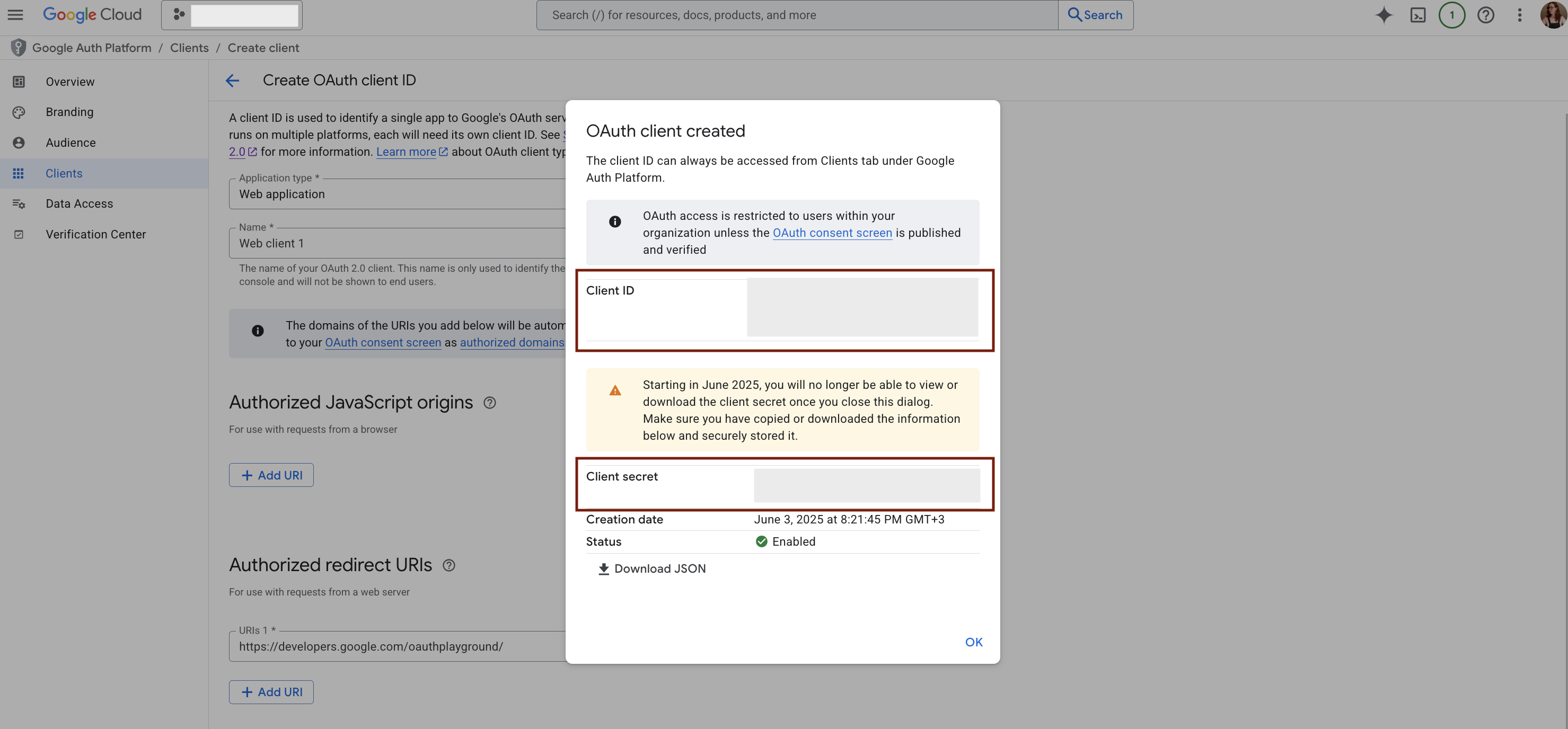Confirm the dialog with OK

pos(973,642)
